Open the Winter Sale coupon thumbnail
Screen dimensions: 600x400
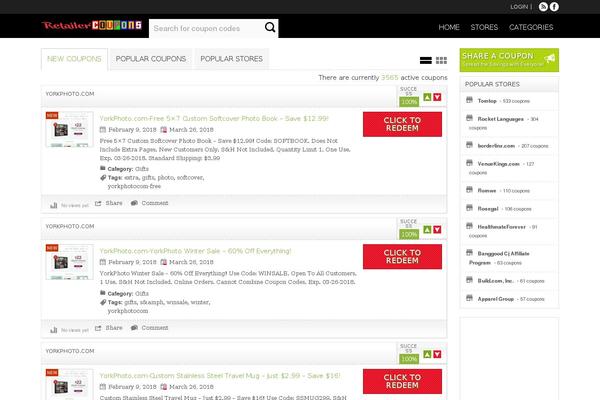tap(69, 262)
